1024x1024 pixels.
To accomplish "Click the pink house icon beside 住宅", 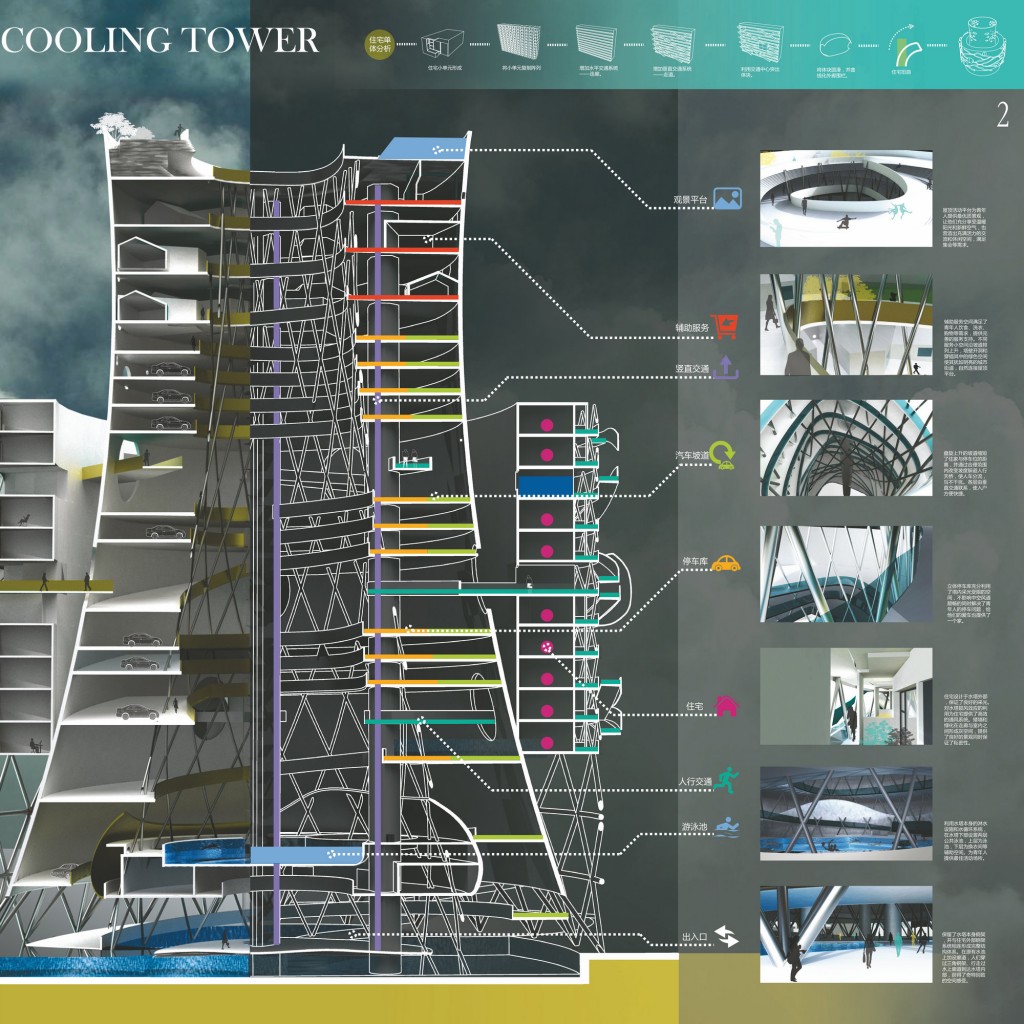I will click(x=727, y=707).
